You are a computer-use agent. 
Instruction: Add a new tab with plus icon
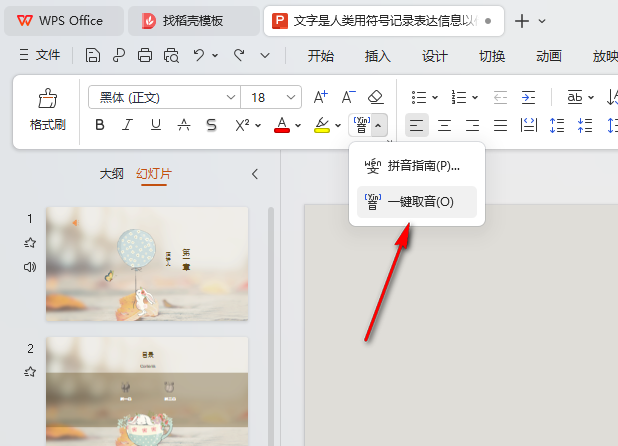[x=521, y=21]
